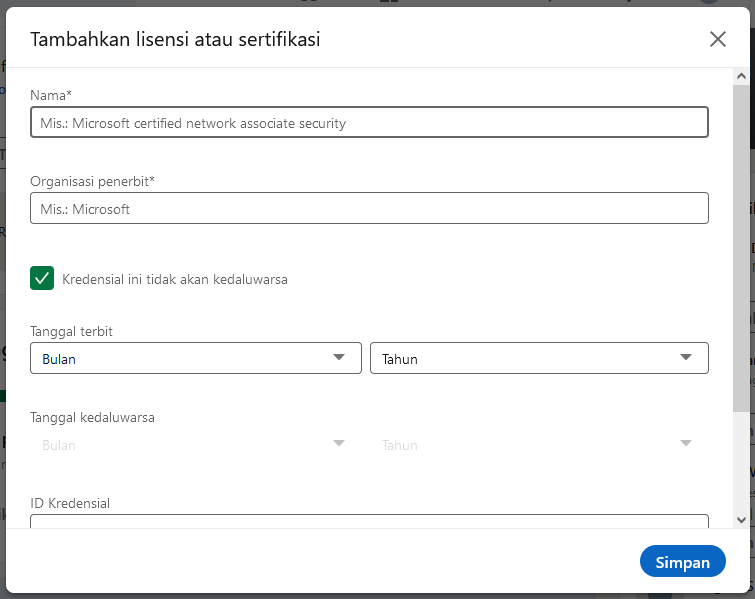This screenshot has height=599, width=755.
Task: Uncheck the green credential-never-expires checkbox
Action: coord(42,278)
